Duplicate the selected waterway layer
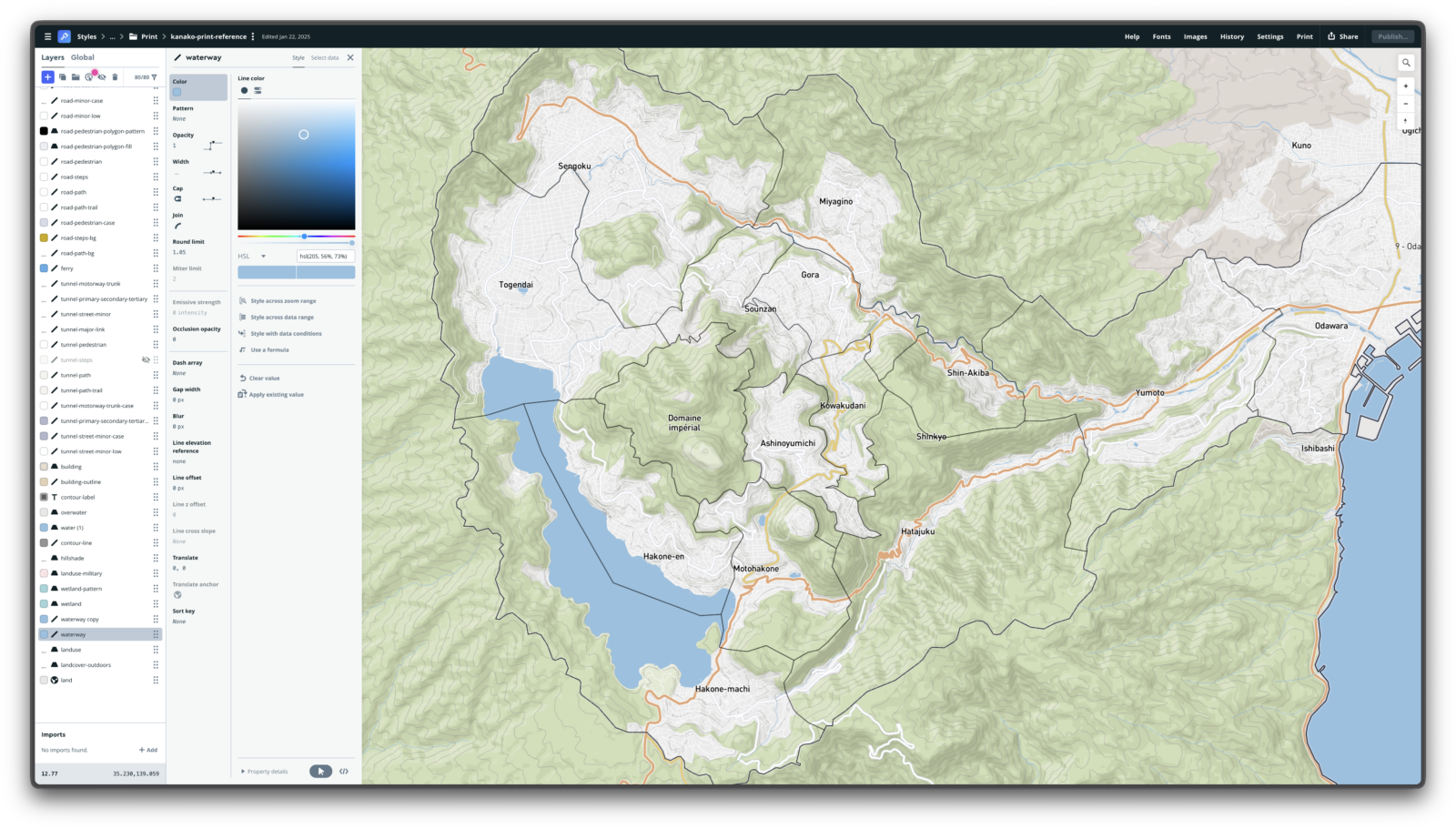The height and width of the screenshot is (829, 1456). click(x=63, y=76)
